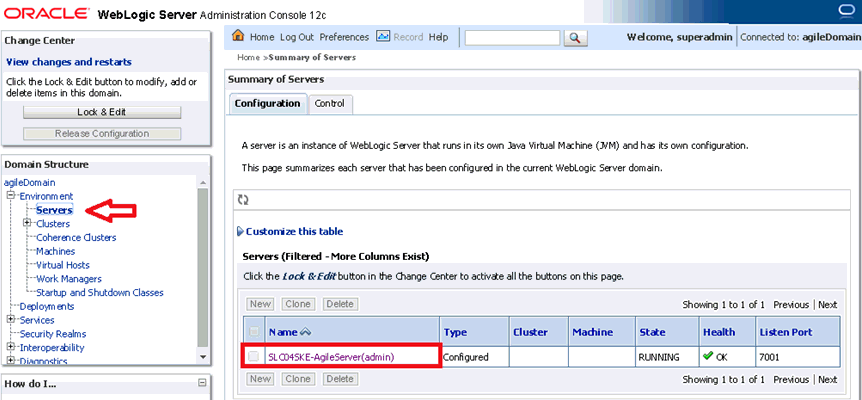Click the Name column sort arrow
Viewport: 862px width, 400px height.
(306, 332)
